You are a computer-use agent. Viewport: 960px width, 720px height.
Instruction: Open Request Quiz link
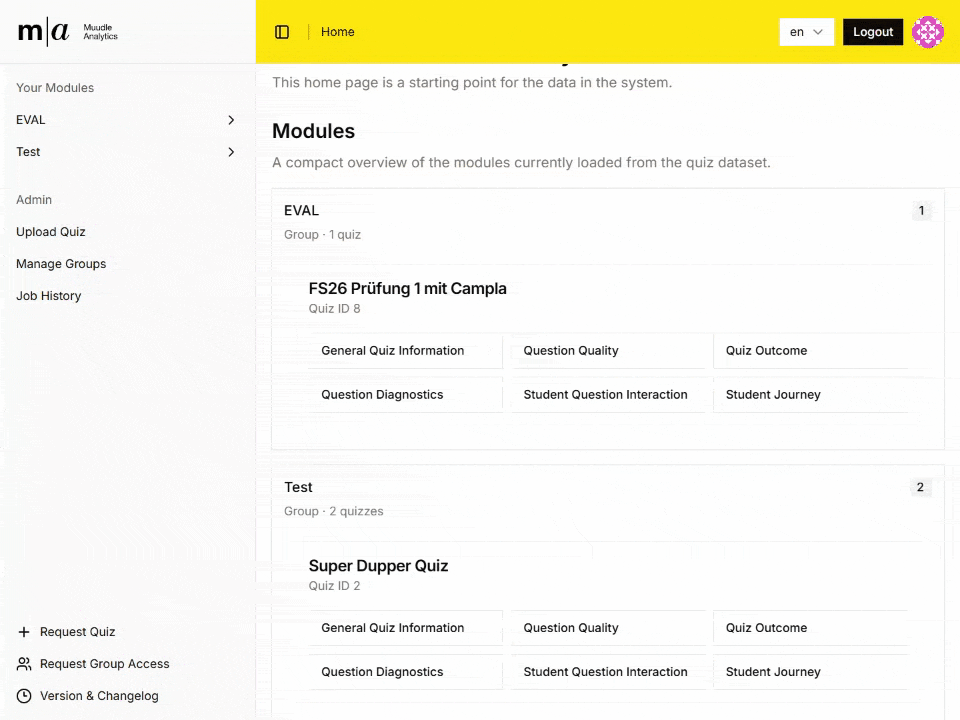(x=78, y=632)
